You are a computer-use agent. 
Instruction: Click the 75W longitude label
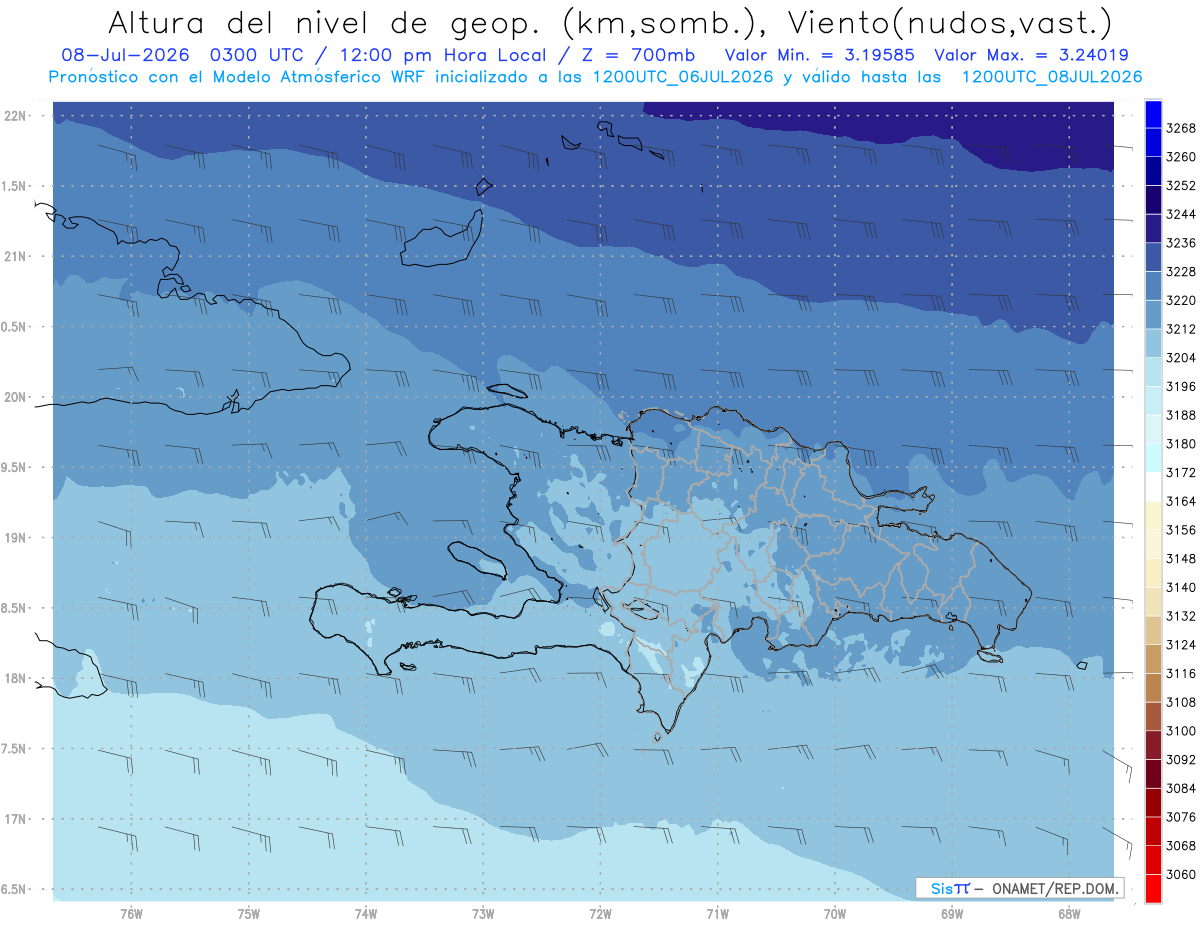(x=249, y=914)
